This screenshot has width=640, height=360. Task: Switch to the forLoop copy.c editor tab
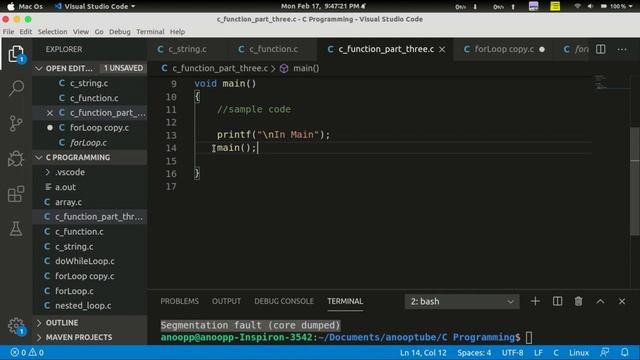coord(503,49)
